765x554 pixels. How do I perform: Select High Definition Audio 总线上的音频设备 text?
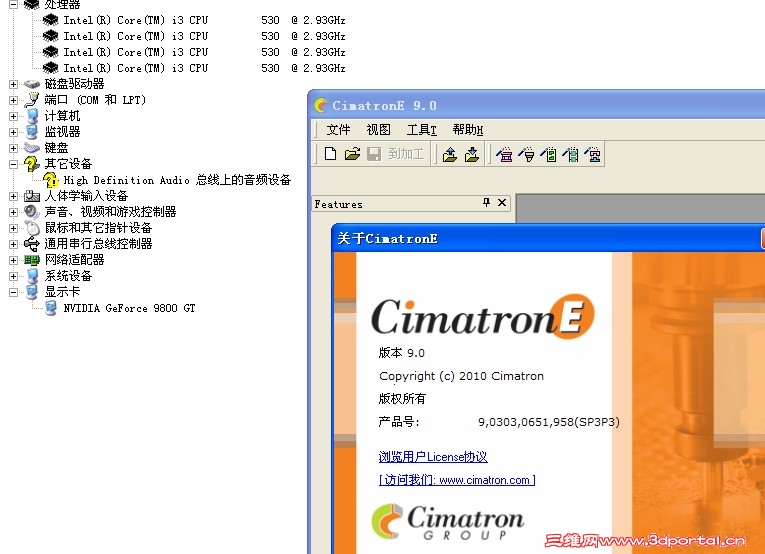[x=177, y=180]
